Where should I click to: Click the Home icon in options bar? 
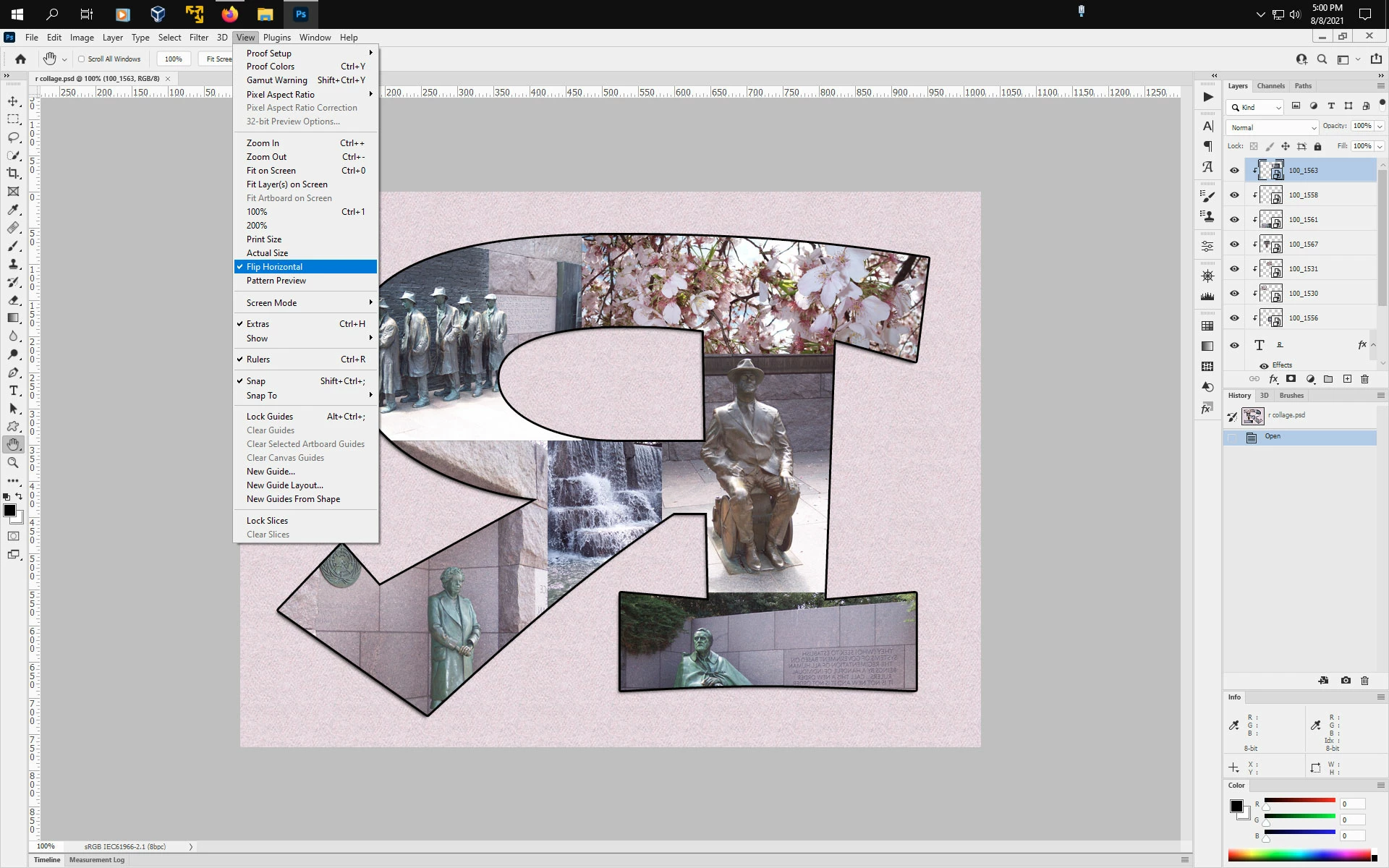[x=20, y=59]
